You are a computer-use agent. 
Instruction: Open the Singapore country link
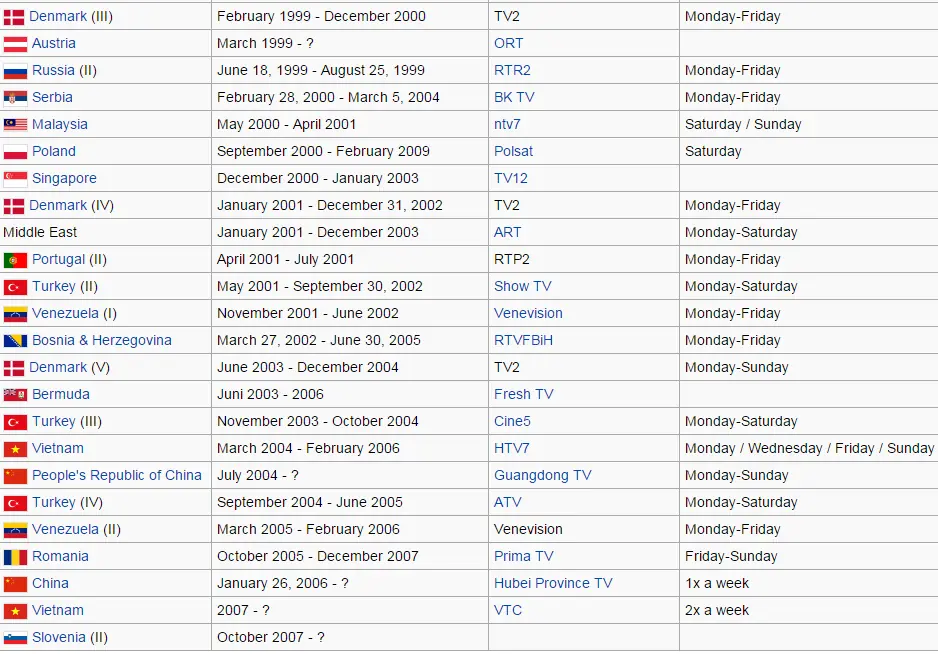pos(64,178)
